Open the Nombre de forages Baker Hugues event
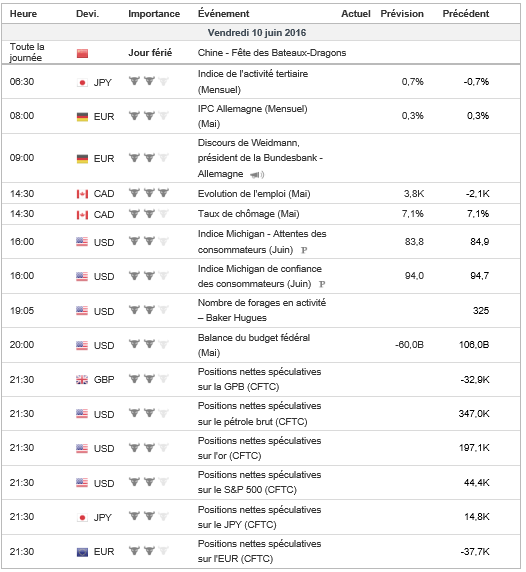This screenshot has width=526, height=572. click(262, 310)
